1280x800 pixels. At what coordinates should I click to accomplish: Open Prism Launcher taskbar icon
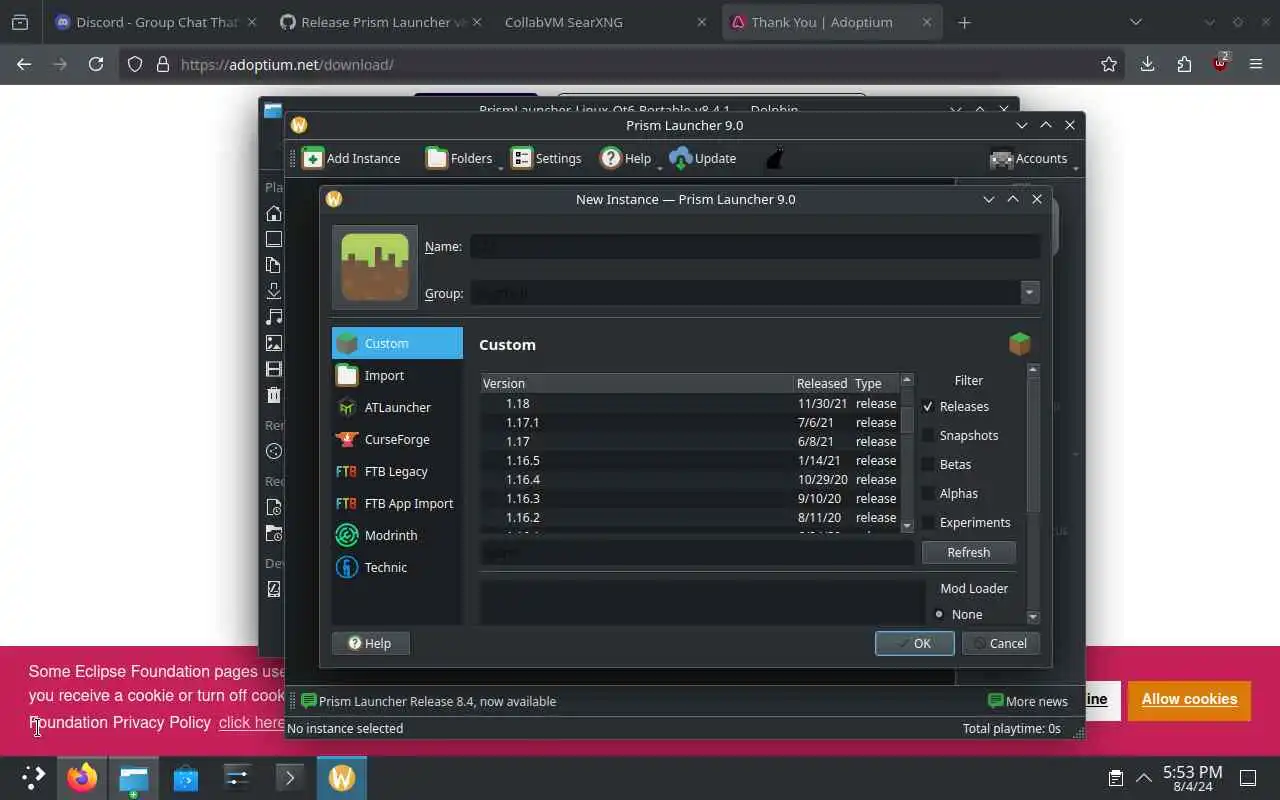[342, 777]
